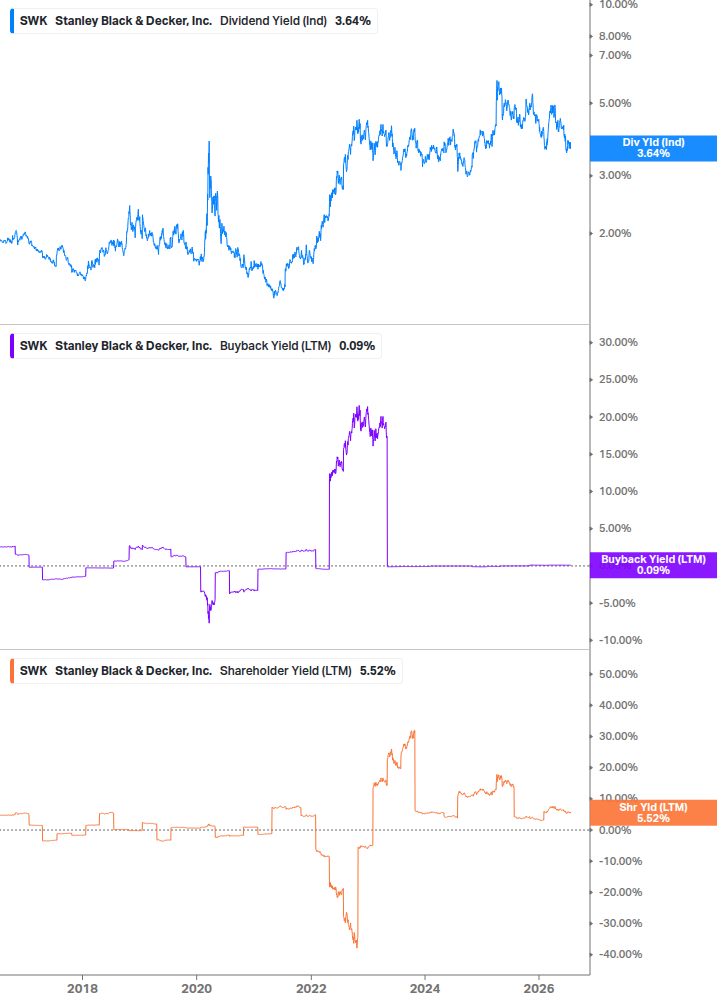
Task: Click the Shareholder Yield (LTM) legend label
Action: pyautogui.click(x=286, y=670)
